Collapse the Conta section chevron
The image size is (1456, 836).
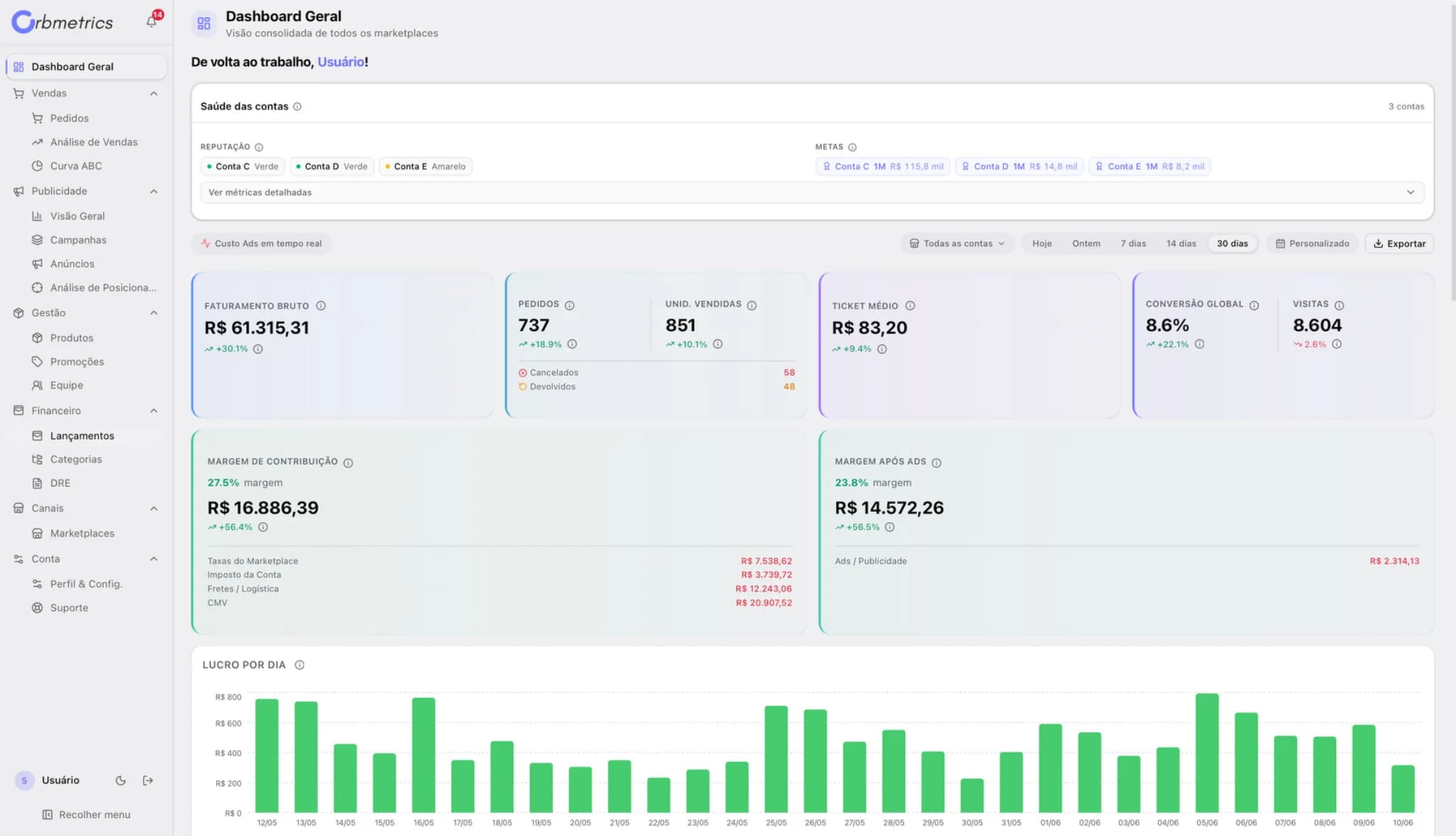coord(154,559)
